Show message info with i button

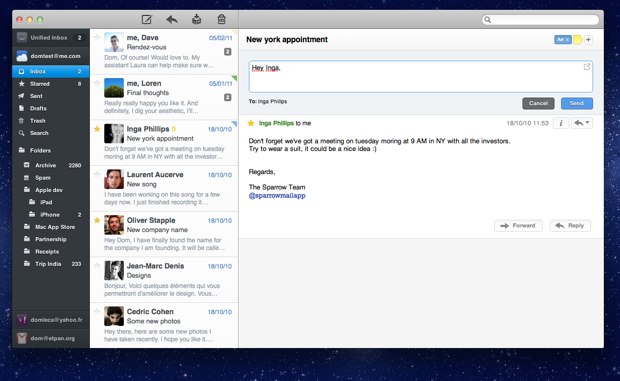[561, 123]
